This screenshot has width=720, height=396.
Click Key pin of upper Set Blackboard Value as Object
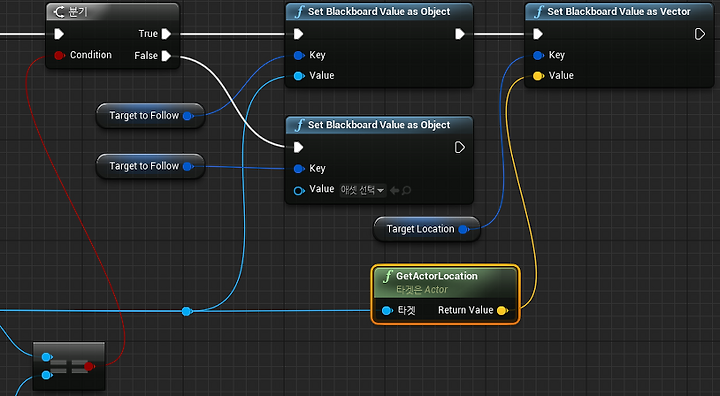299,55
